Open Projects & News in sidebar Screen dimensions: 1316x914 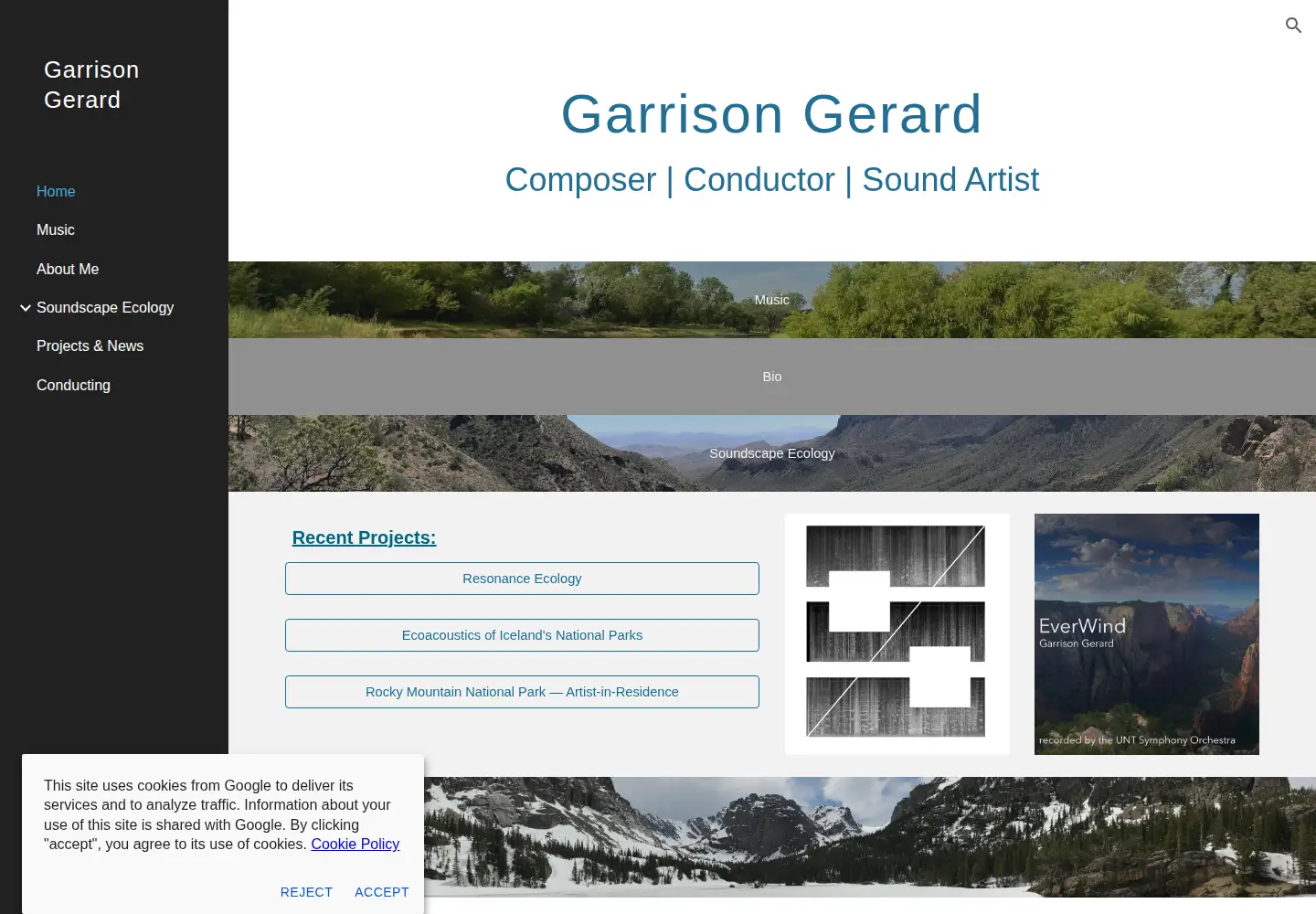[90, 345]
